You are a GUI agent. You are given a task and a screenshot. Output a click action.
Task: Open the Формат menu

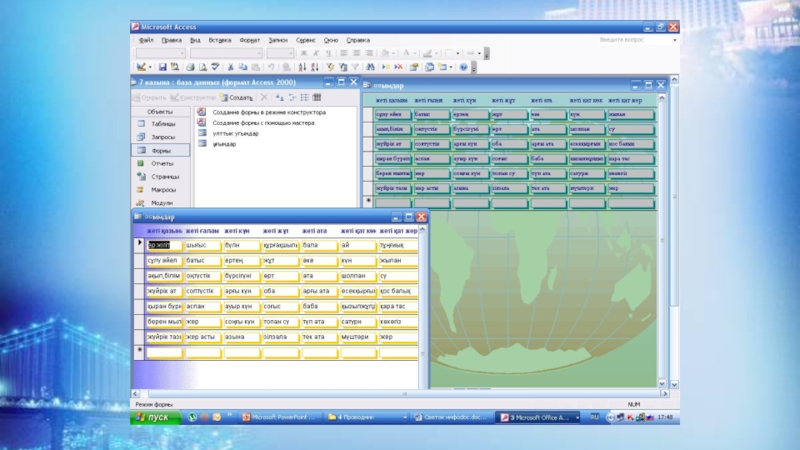(x=249, y=40)
